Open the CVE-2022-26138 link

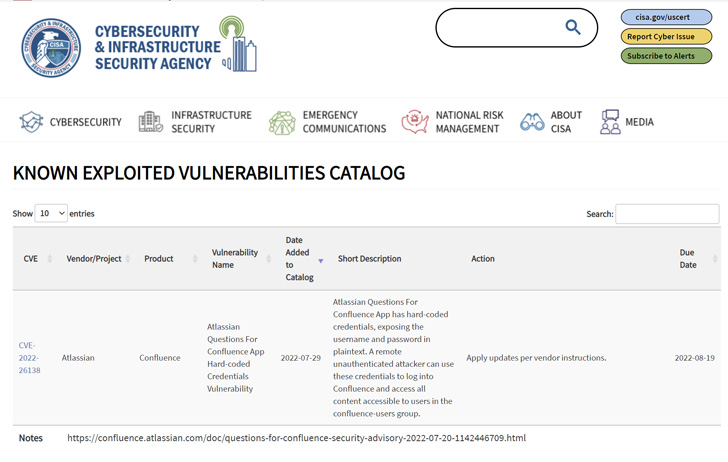pyautogui.click(x=29, y=358)
